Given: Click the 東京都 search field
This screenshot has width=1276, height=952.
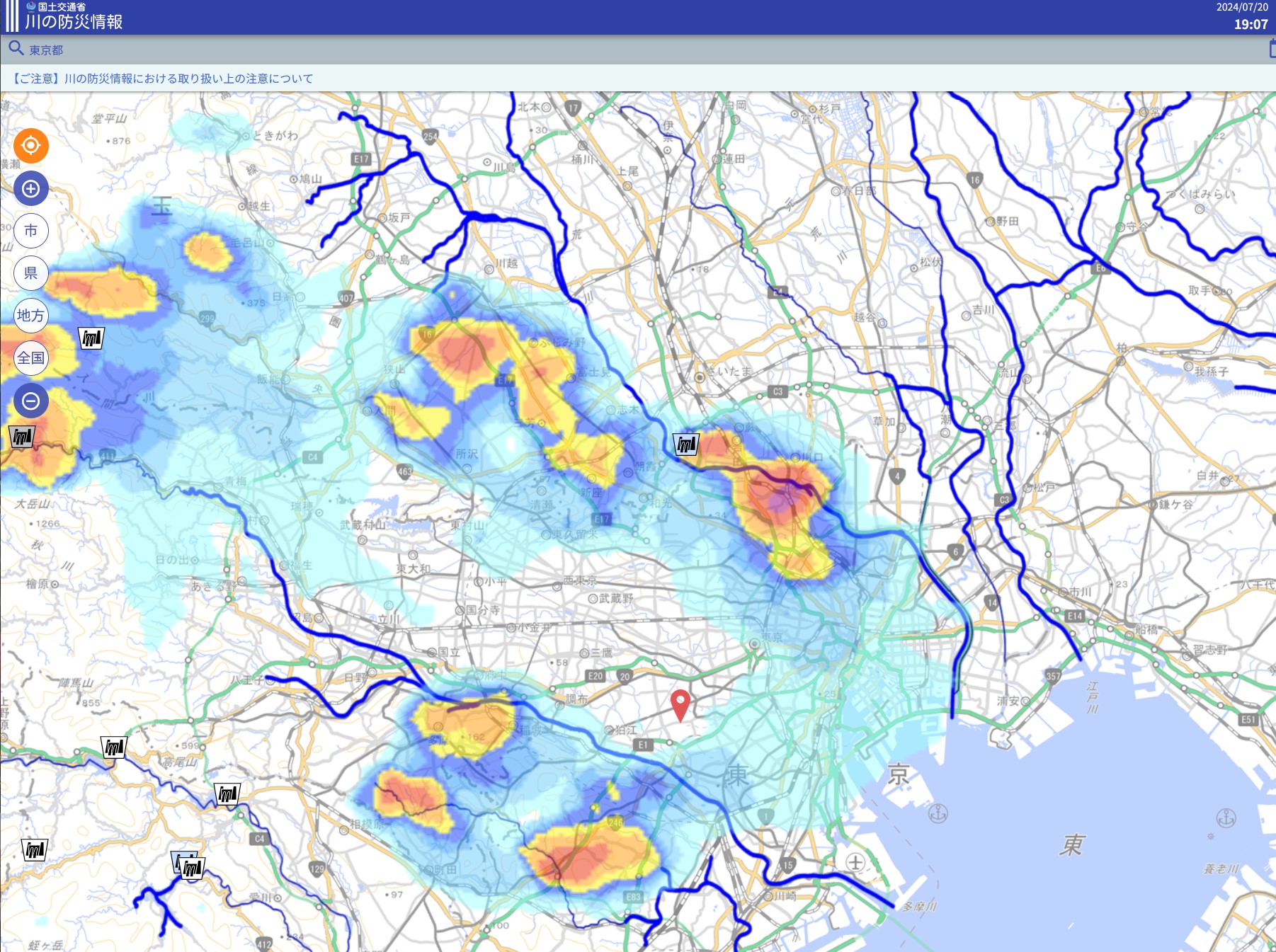Looking at the screenshot, I should pyautogui.click(x=46, y=50).
